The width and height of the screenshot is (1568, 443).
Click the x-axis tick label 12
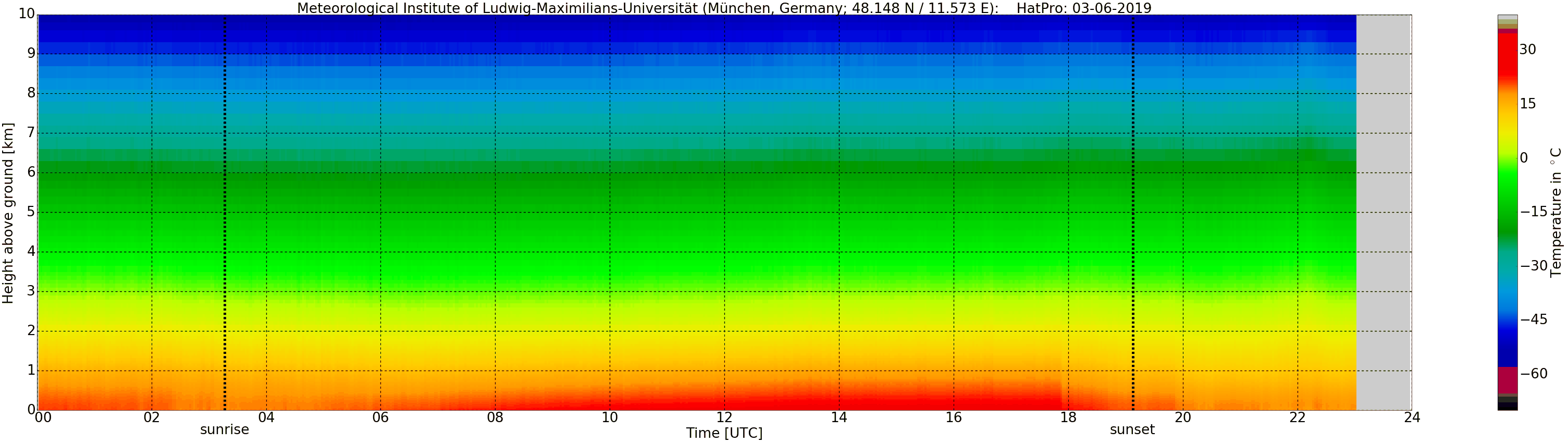coord(724,417)
